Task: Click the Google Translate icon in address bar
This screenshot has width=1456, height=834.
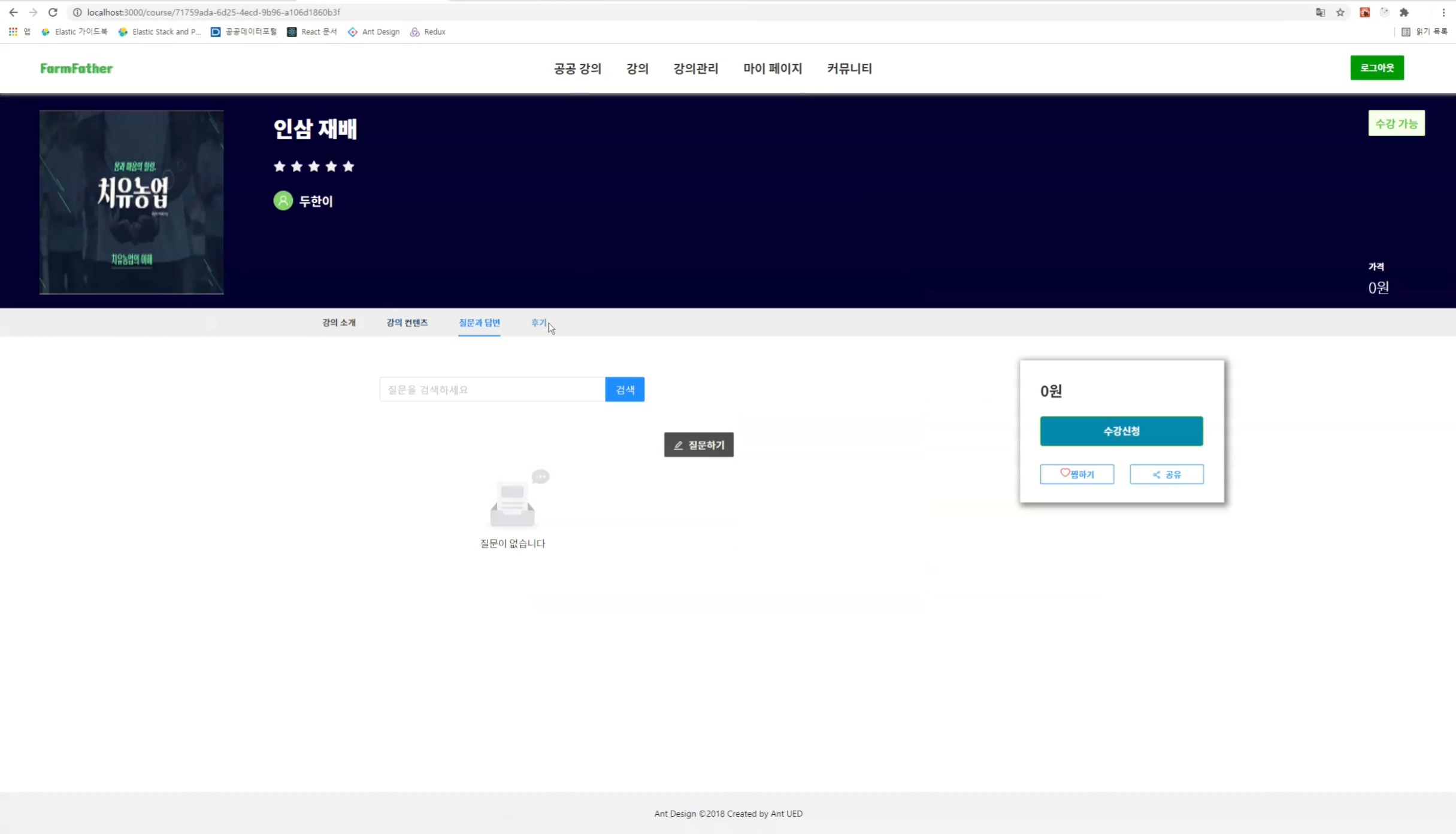Action: pos(1320,12)
